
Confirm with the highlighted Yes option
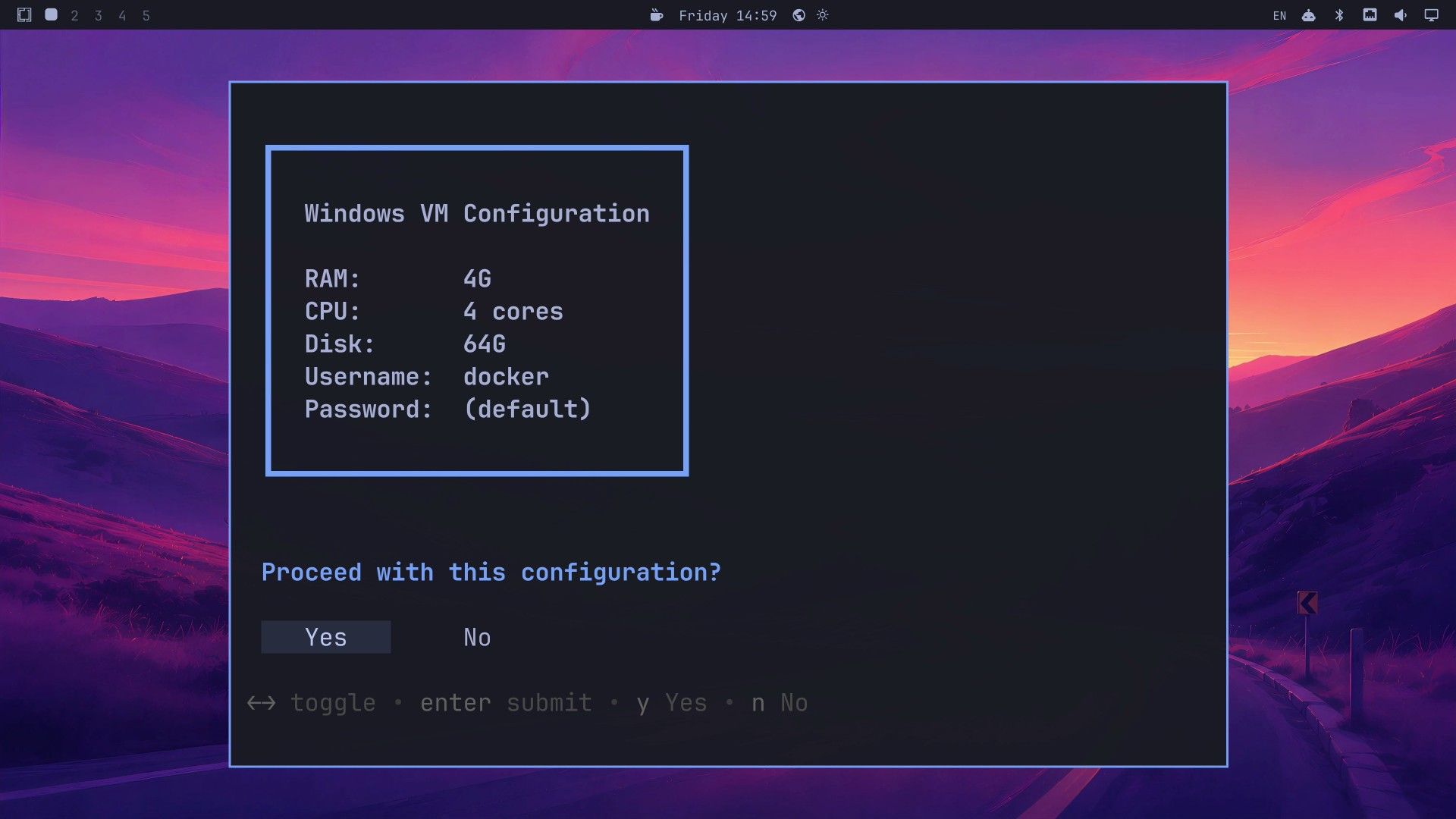[326, 637]
